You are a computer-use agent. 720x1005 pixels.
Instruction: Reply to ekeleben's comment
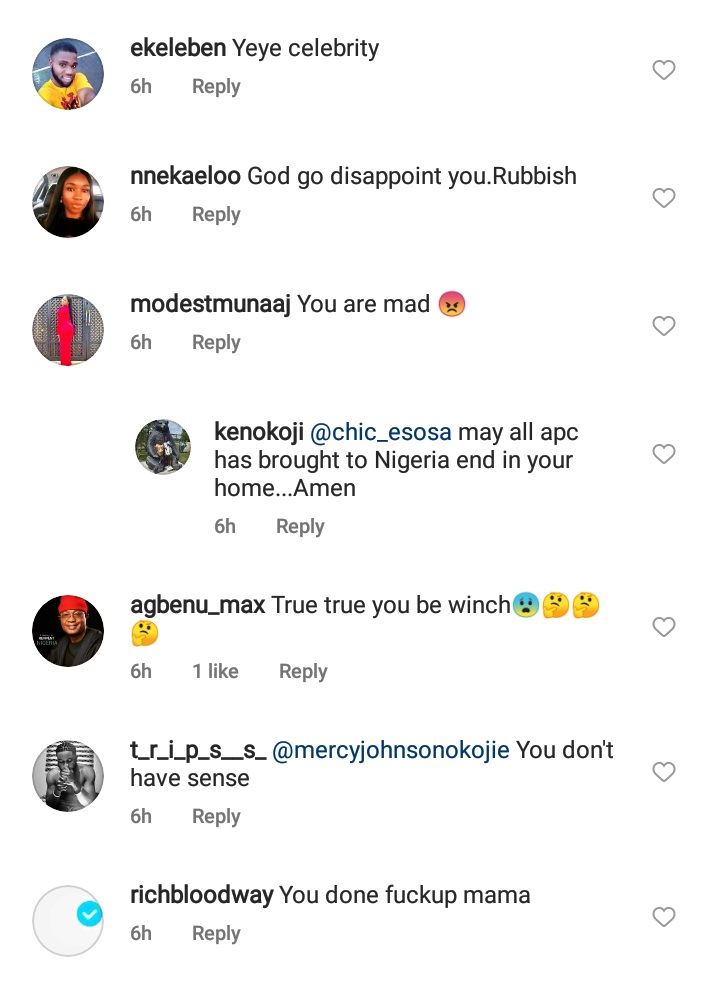[x=216, y=87]
